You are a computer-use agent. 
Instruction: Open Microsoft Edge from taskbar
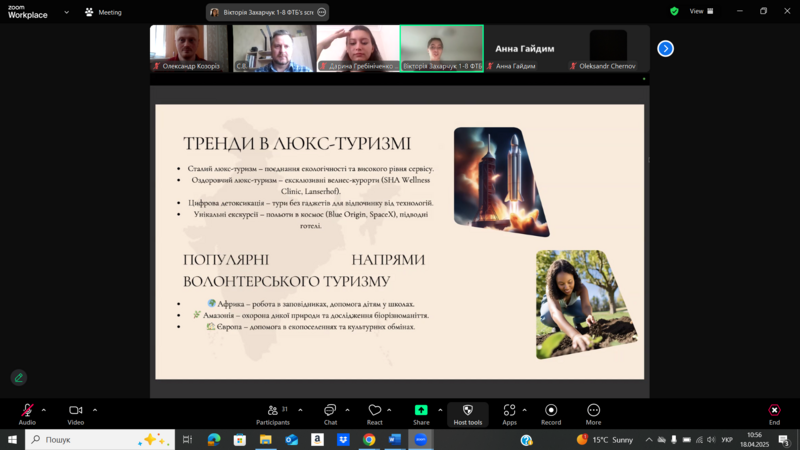pyautogui.click(x=214, y=439)
